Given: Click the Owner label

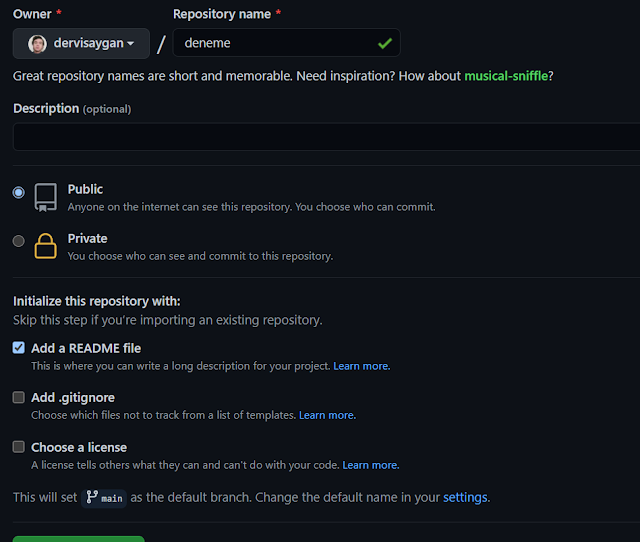Looking at the screenshot, I should coord(32,14).
